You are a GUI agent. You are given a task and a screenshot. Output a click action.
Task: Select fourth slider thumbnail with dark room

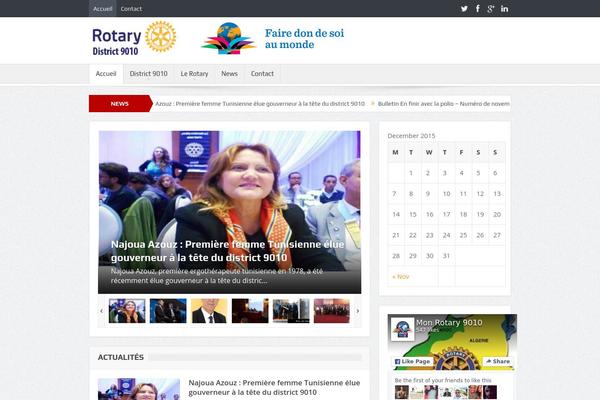click(250, 311)
